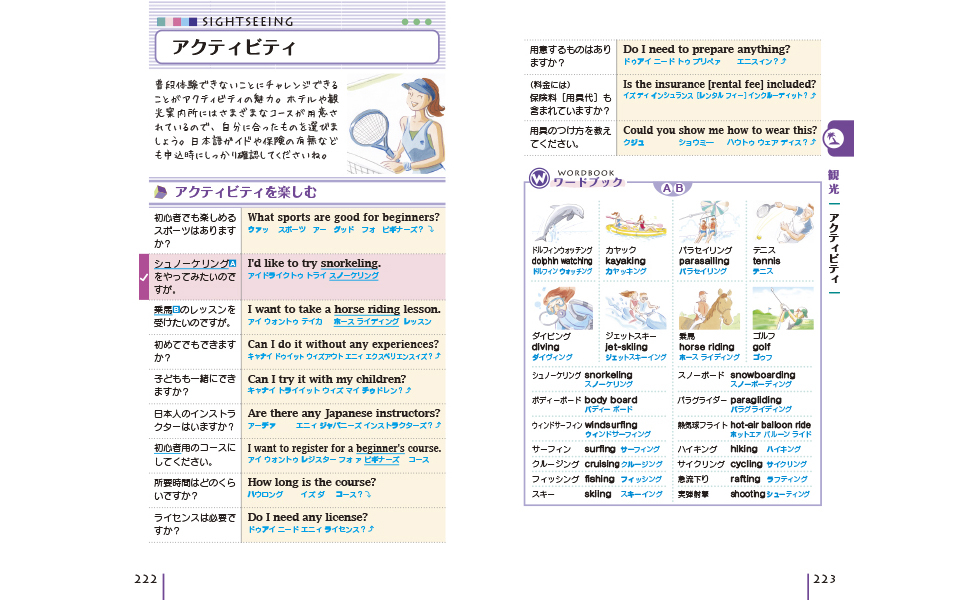Click "Do I need to prepare anything?"
The height and width of the screenshot is (600, 970).
(x=706, y=49)
